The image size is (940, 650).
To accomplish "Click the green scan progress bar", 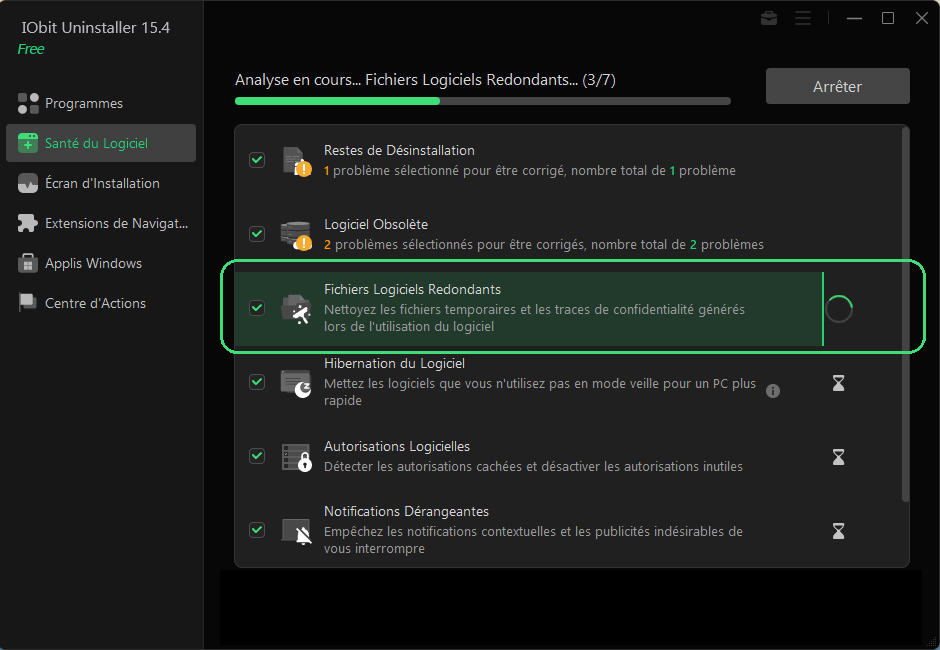I will (483, 101).
